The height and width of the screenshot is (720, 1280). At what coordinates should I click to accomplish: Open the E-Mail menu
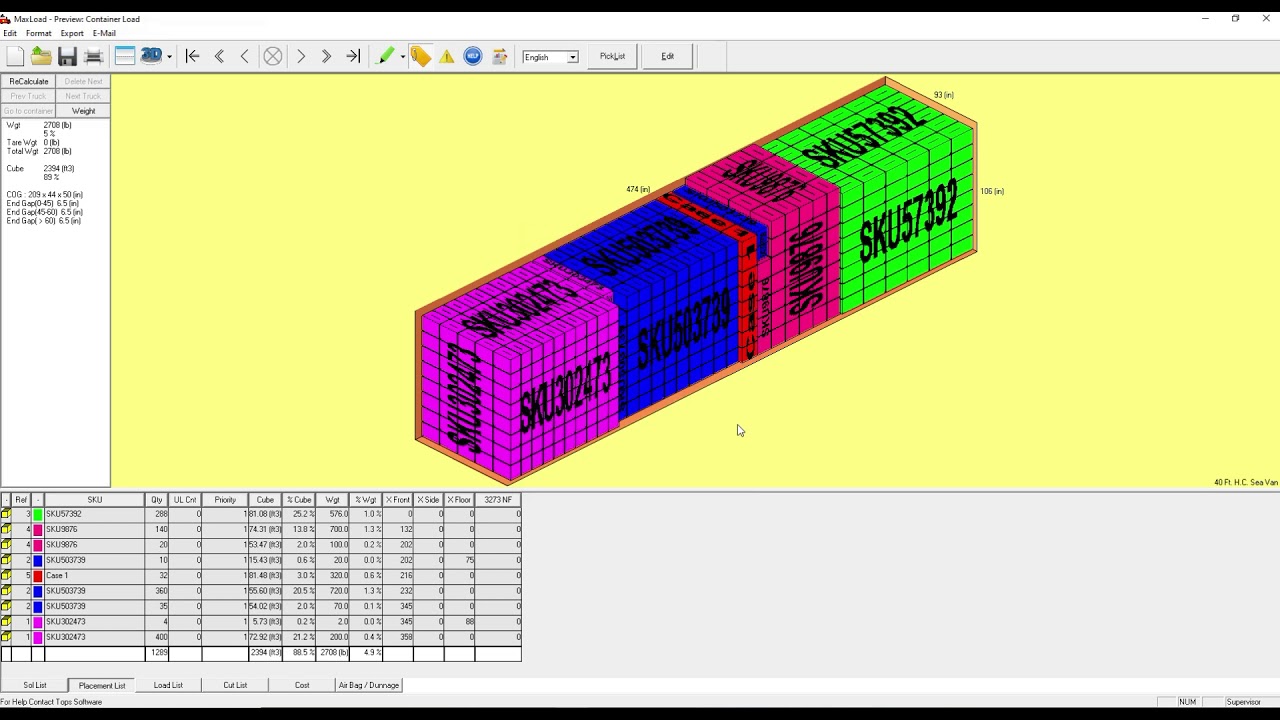click(x=104, y=33)
